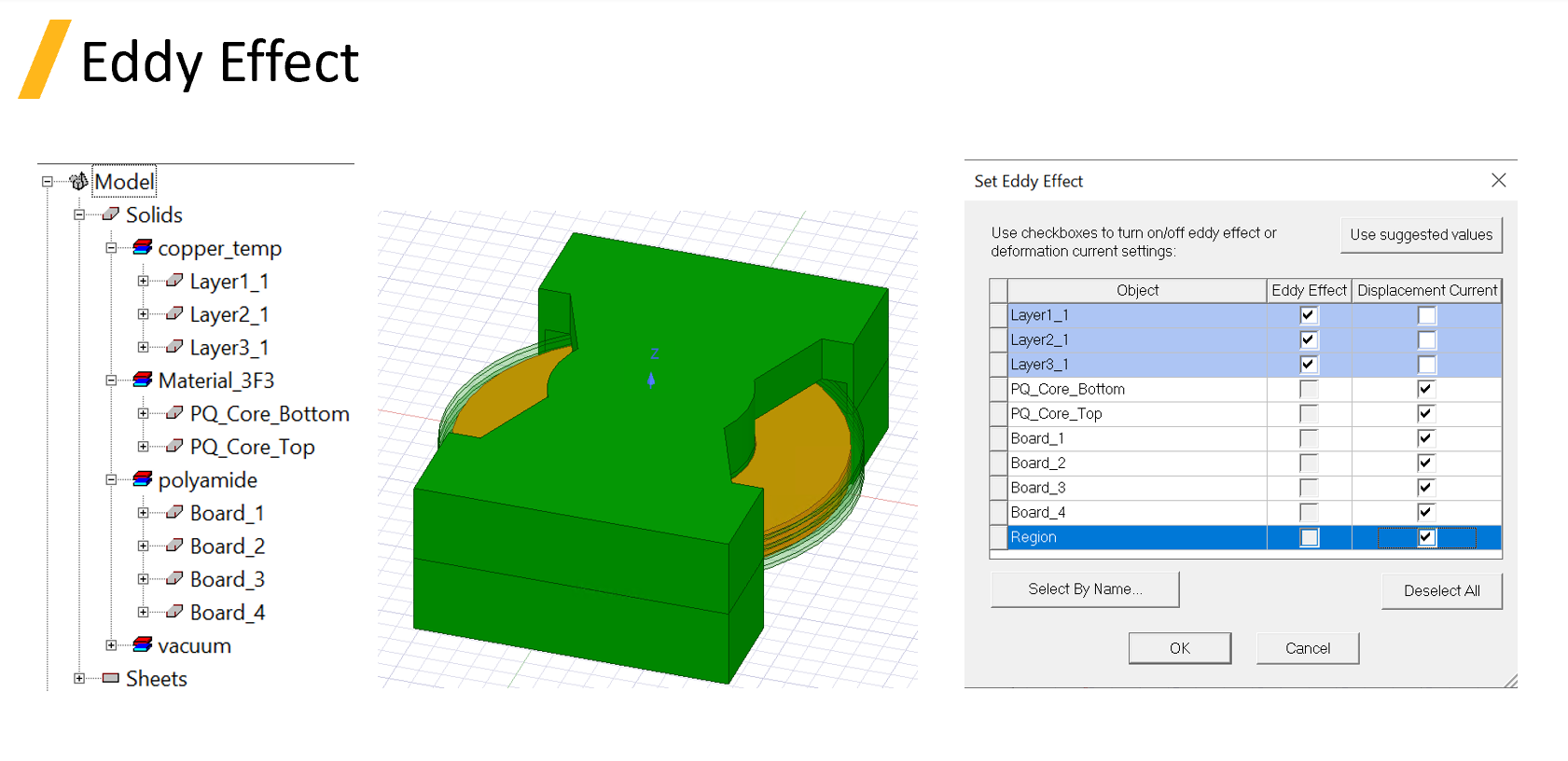Viewport: 1568px width, 761px height.
Task: Click the polyamide material icon
Action: (143, 479)
